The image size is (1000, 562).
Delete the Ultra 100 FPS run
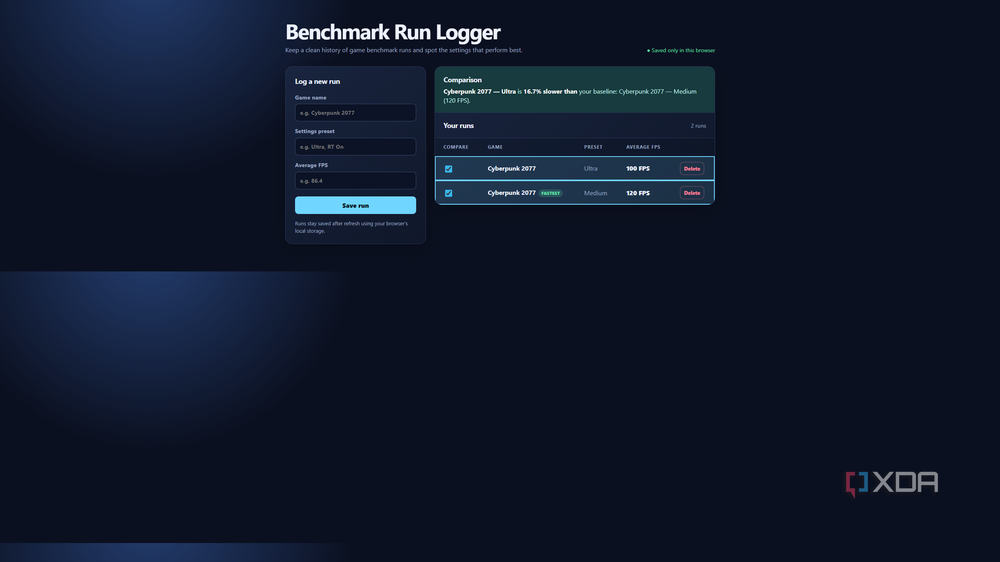coord(692,169)
